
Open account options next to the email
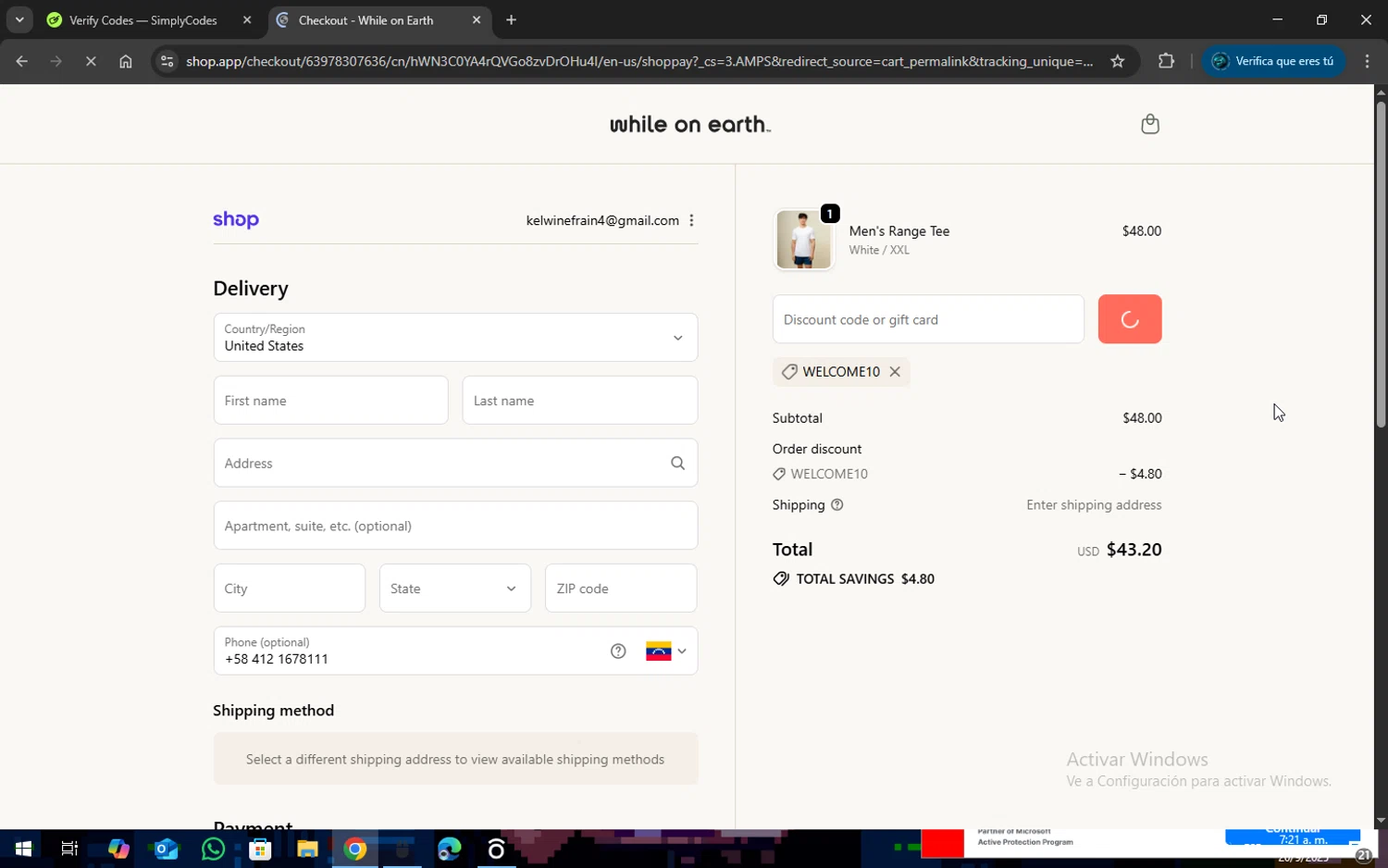pyautogui.click(x=691, y=220)
